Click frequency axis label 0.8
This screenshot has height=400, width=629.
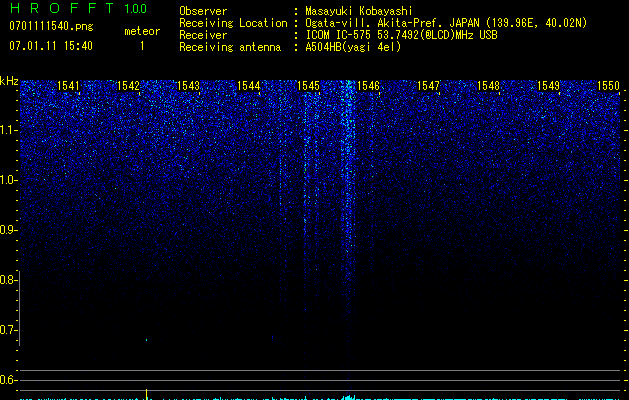9,280
